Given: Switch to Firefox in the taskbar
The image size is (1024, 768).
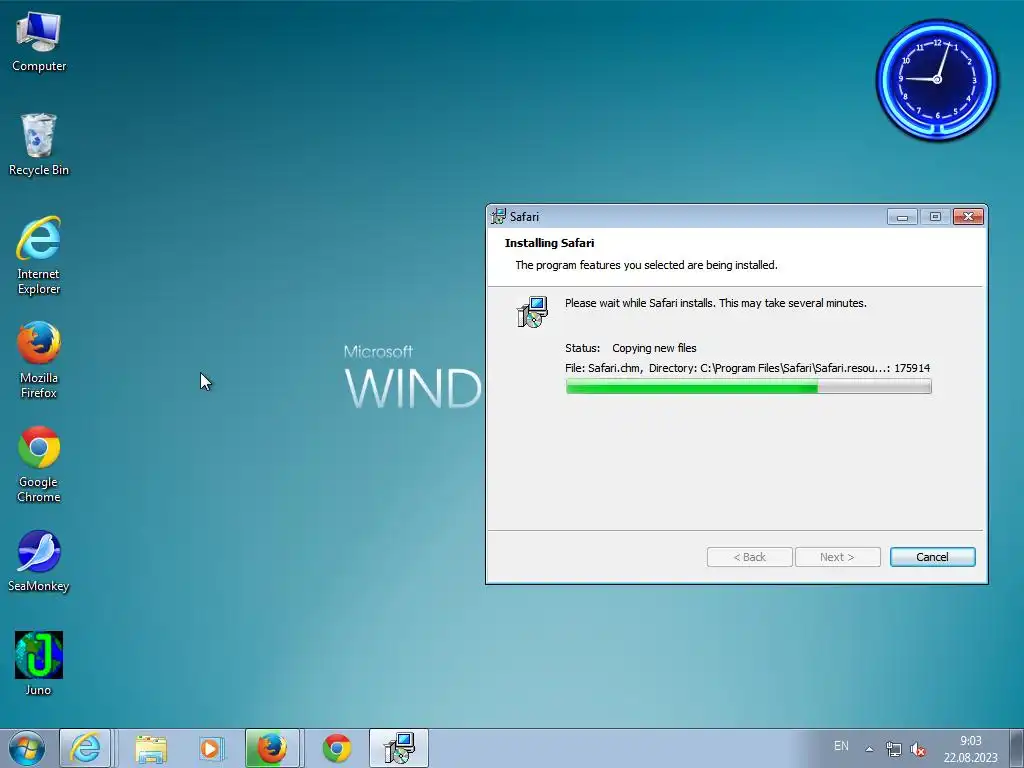Looking at the screenshot, I should click(272, 748).
